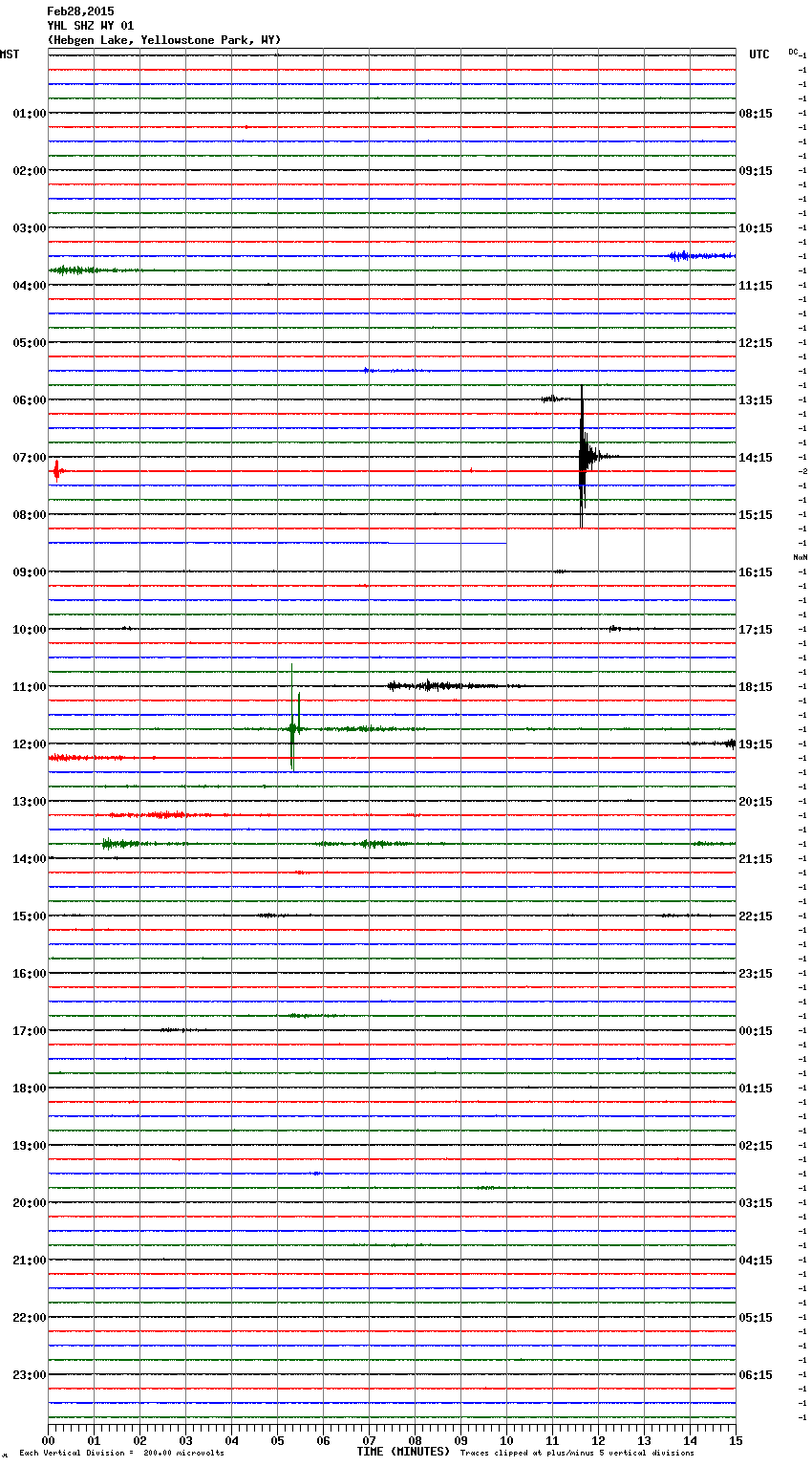Click the small red event burst beside 07:00 MST
The height and width of the screenshot is (1466, 812).
coord(56,469)
